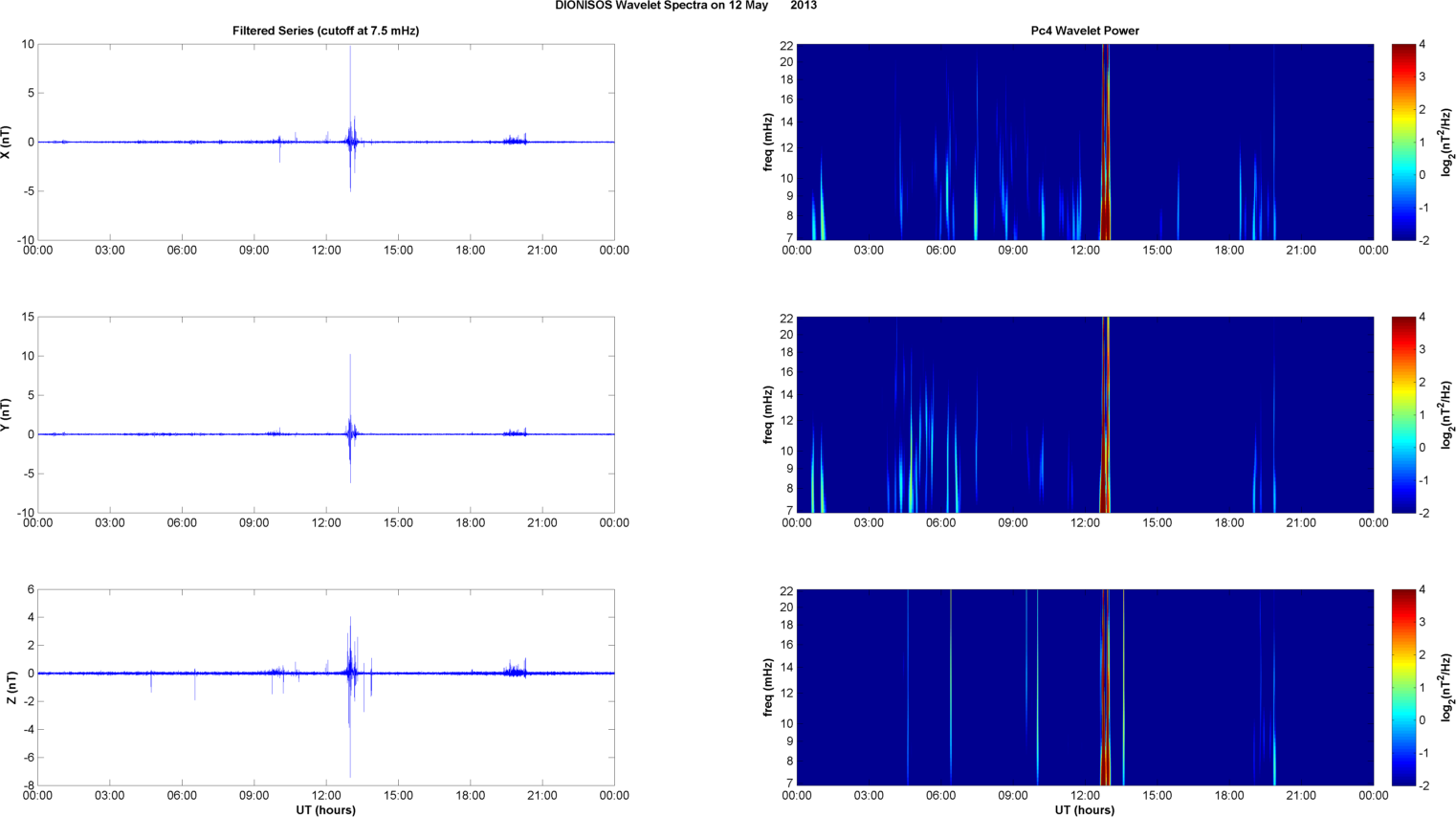Click the Pc4 Wavelet Power heading
Screen dimensions: 1456x817
pos(1084,31)
